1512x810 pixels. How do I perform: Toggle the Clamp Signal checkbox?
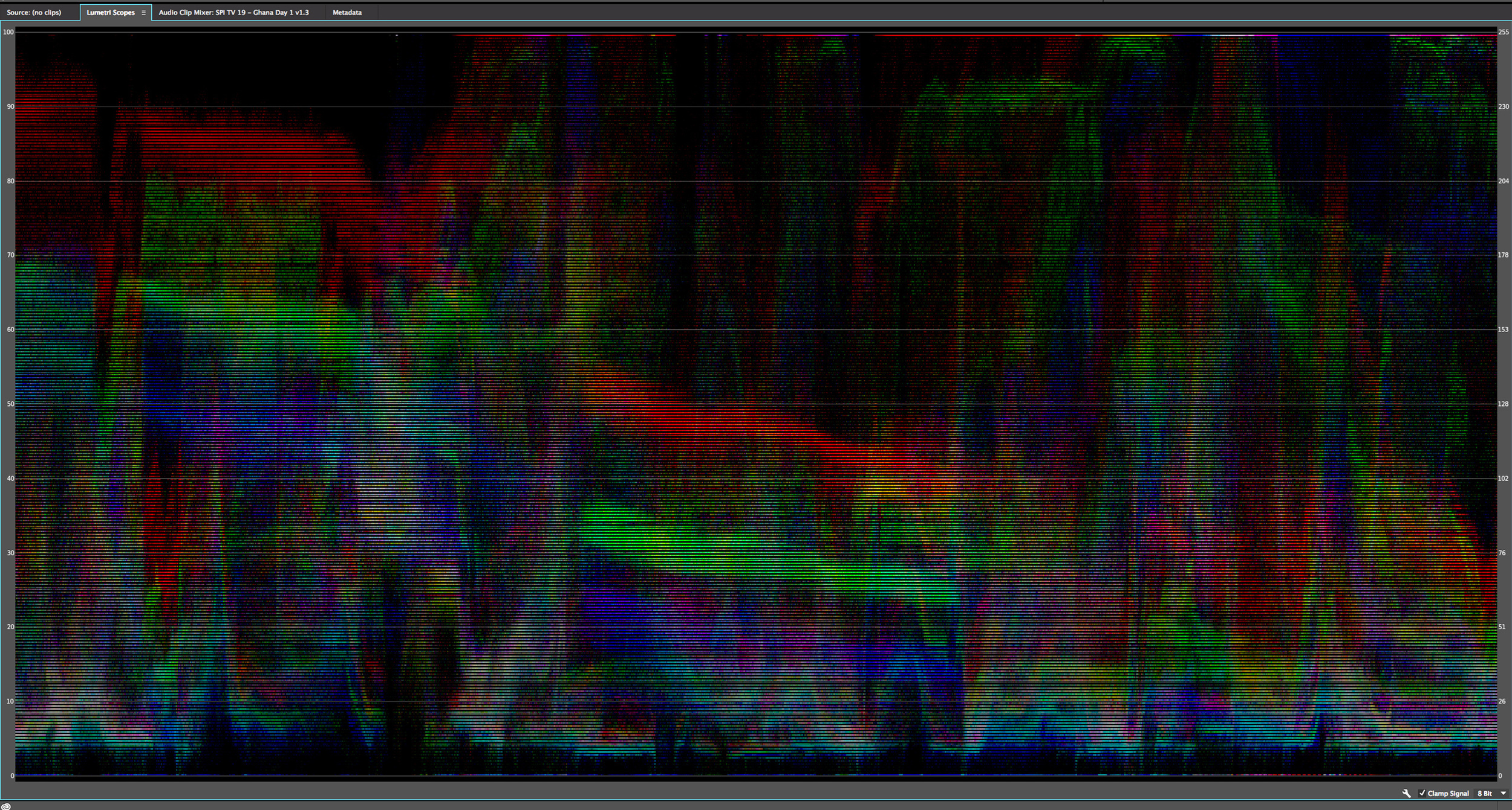click(x=1422, y=793)
